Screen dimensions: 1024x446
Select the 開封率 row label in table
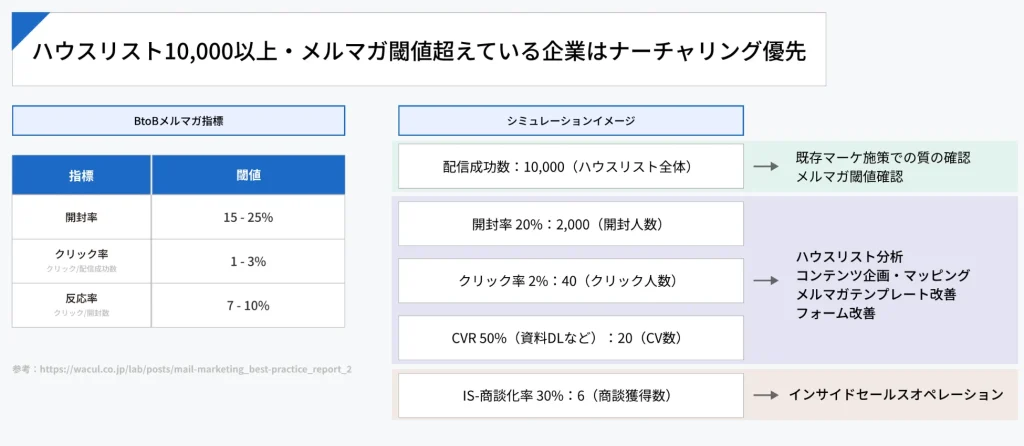pyautogui.click(x=82, y=217)
